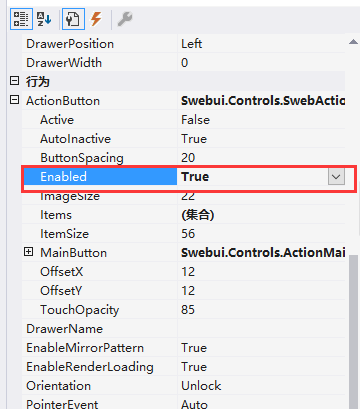360x409 pixels.
Task: Sort properties alphabetically icon
Action: click(x=44, y=19)
